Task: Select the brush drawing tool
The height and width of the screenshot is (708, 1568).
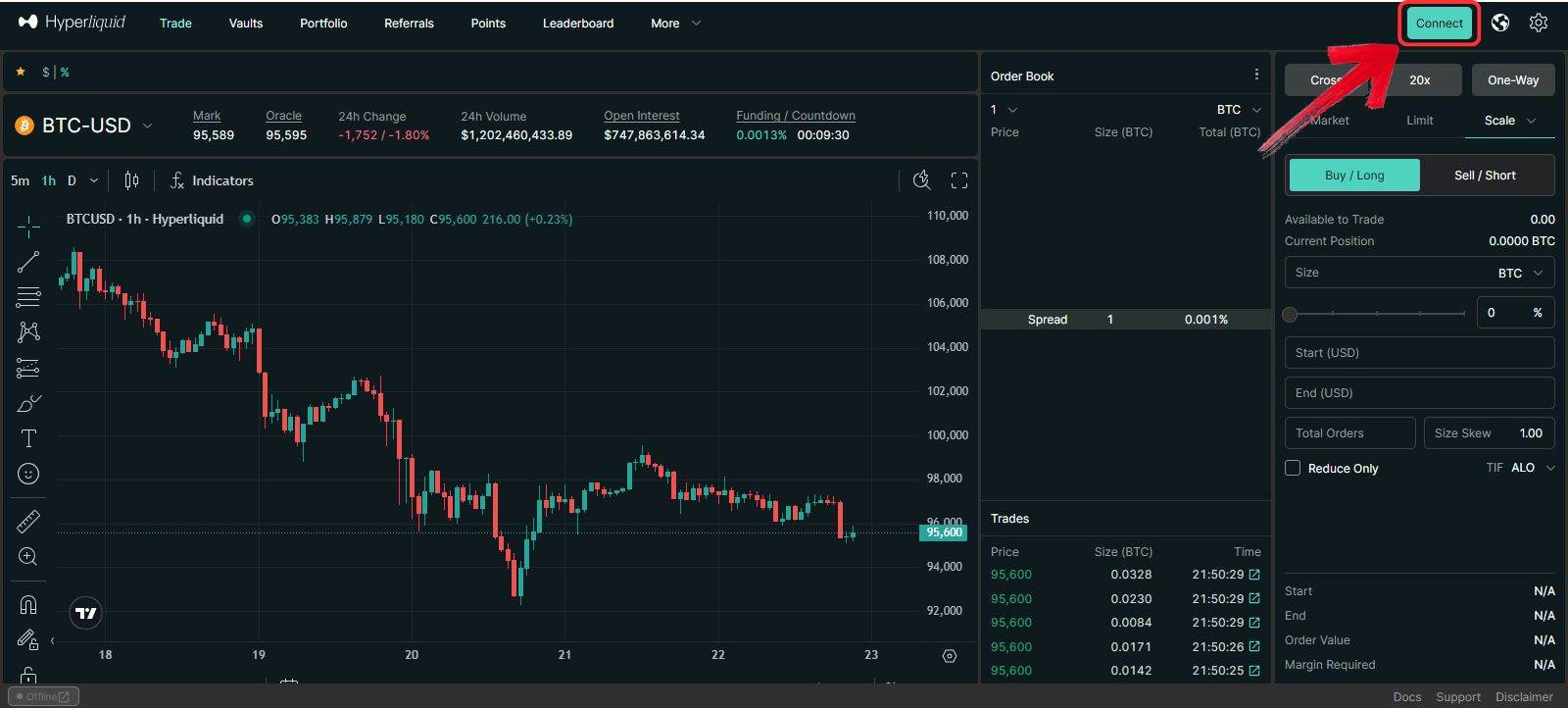Action: coord(28,403)
